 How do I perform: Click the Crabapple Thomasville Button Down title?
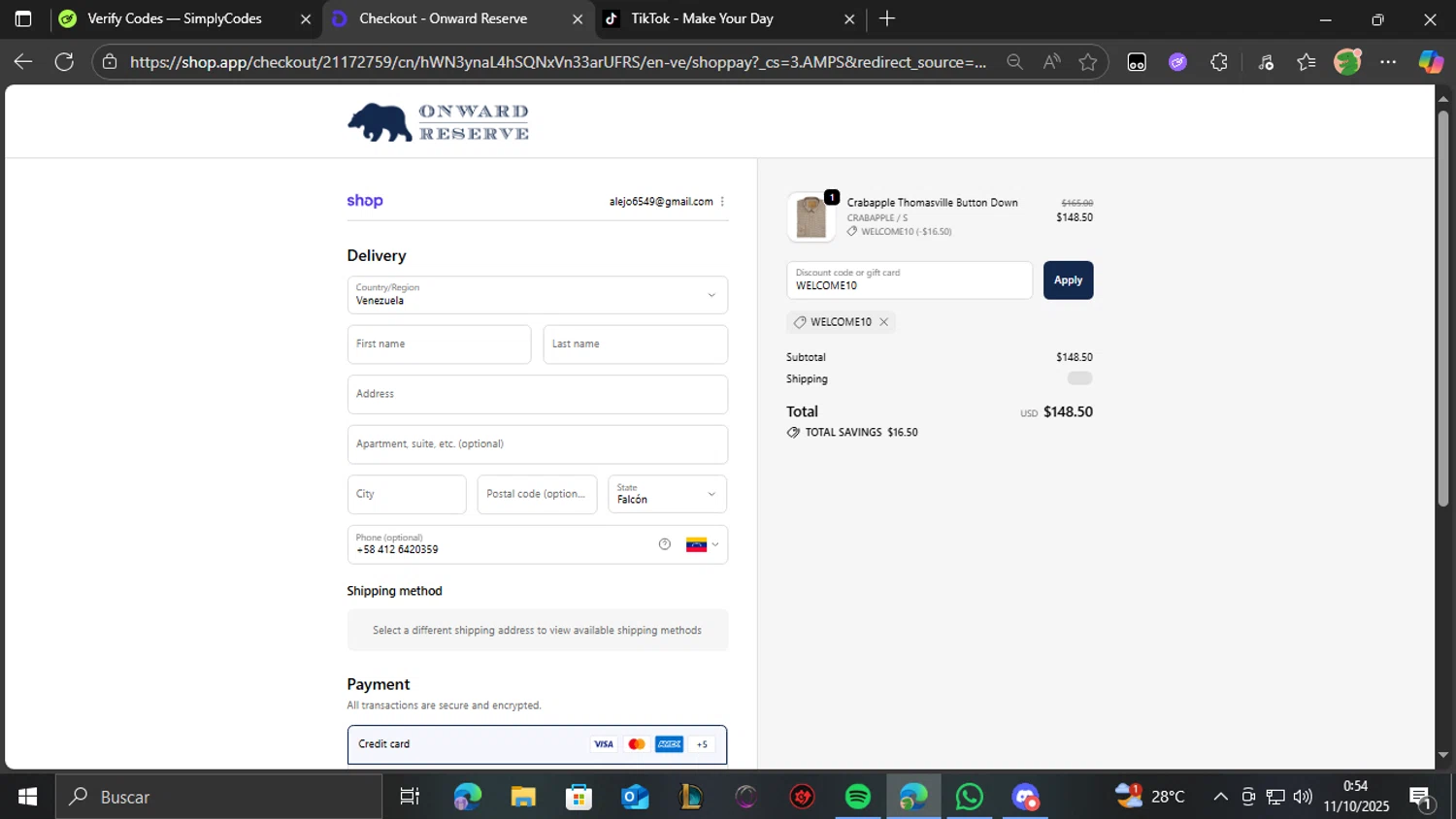tap(932, 203)
